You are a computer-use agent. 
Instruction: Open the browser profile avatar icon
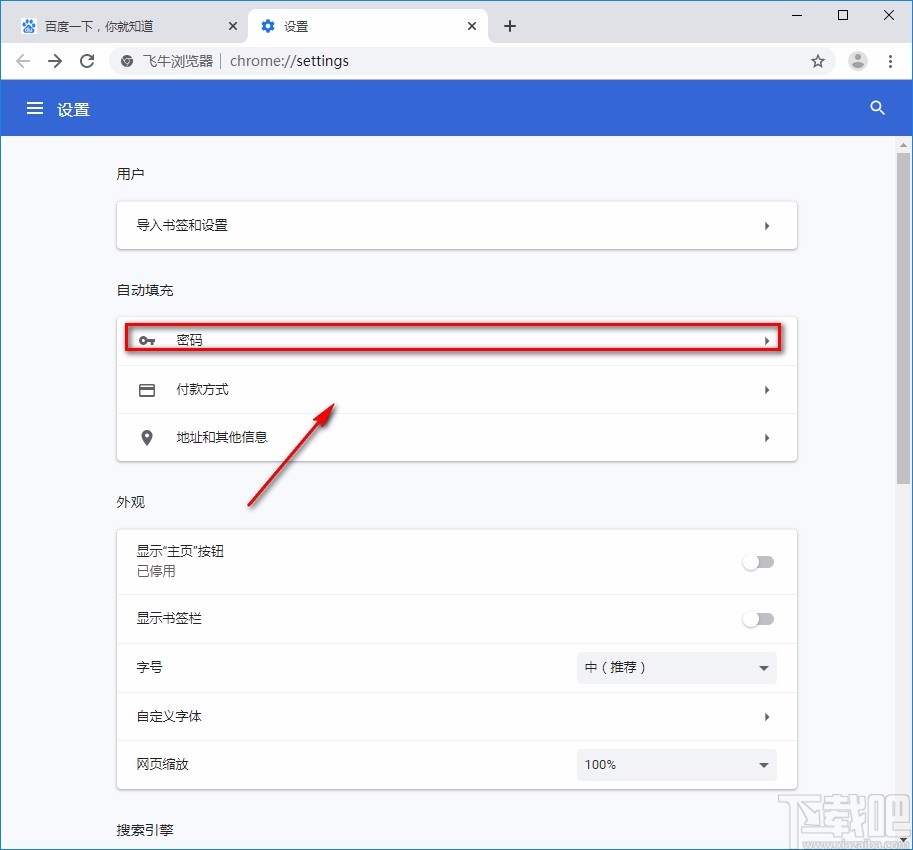point(857,61)
